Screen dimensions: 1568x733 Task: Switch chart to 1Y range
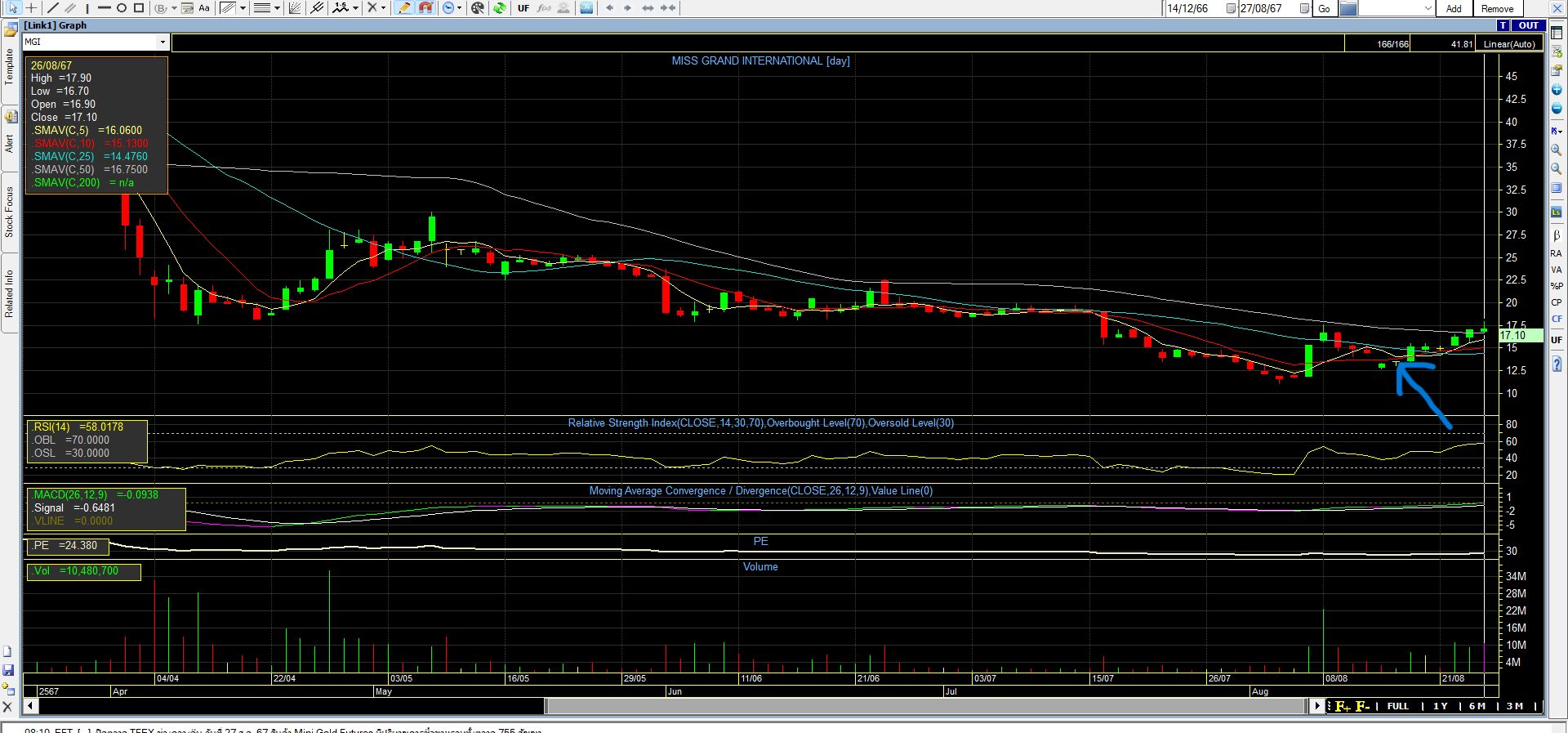coord(1440,706)
